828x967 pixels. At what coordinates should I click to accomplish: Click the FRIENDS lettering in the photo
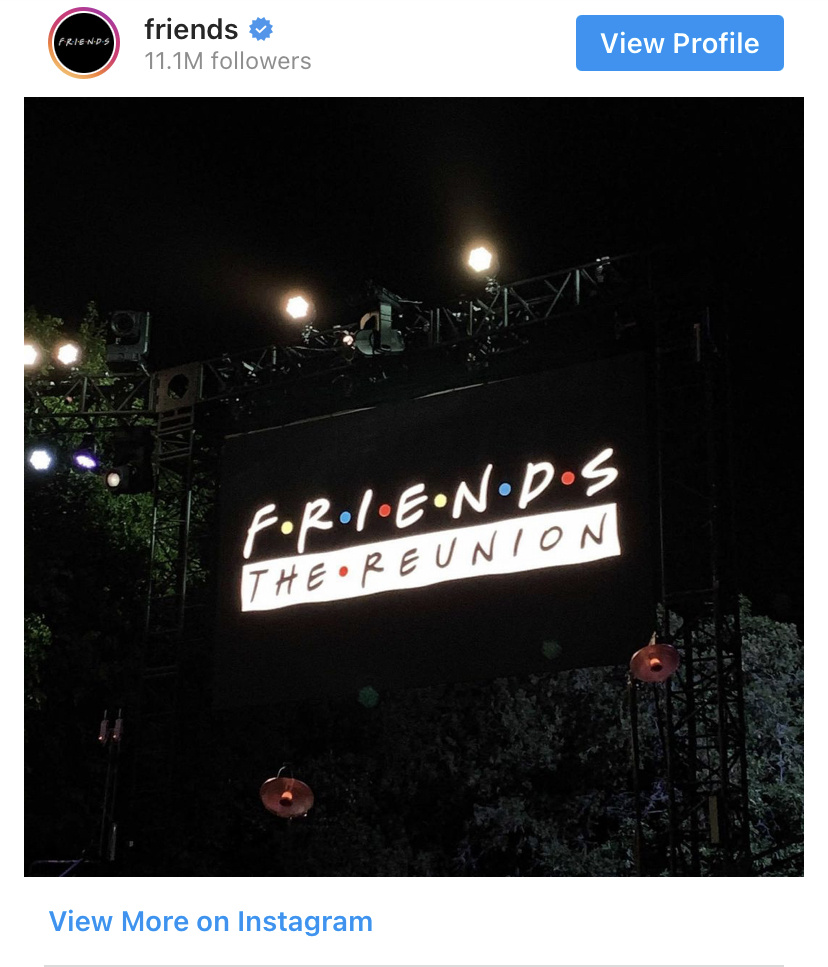click(430, 502)
